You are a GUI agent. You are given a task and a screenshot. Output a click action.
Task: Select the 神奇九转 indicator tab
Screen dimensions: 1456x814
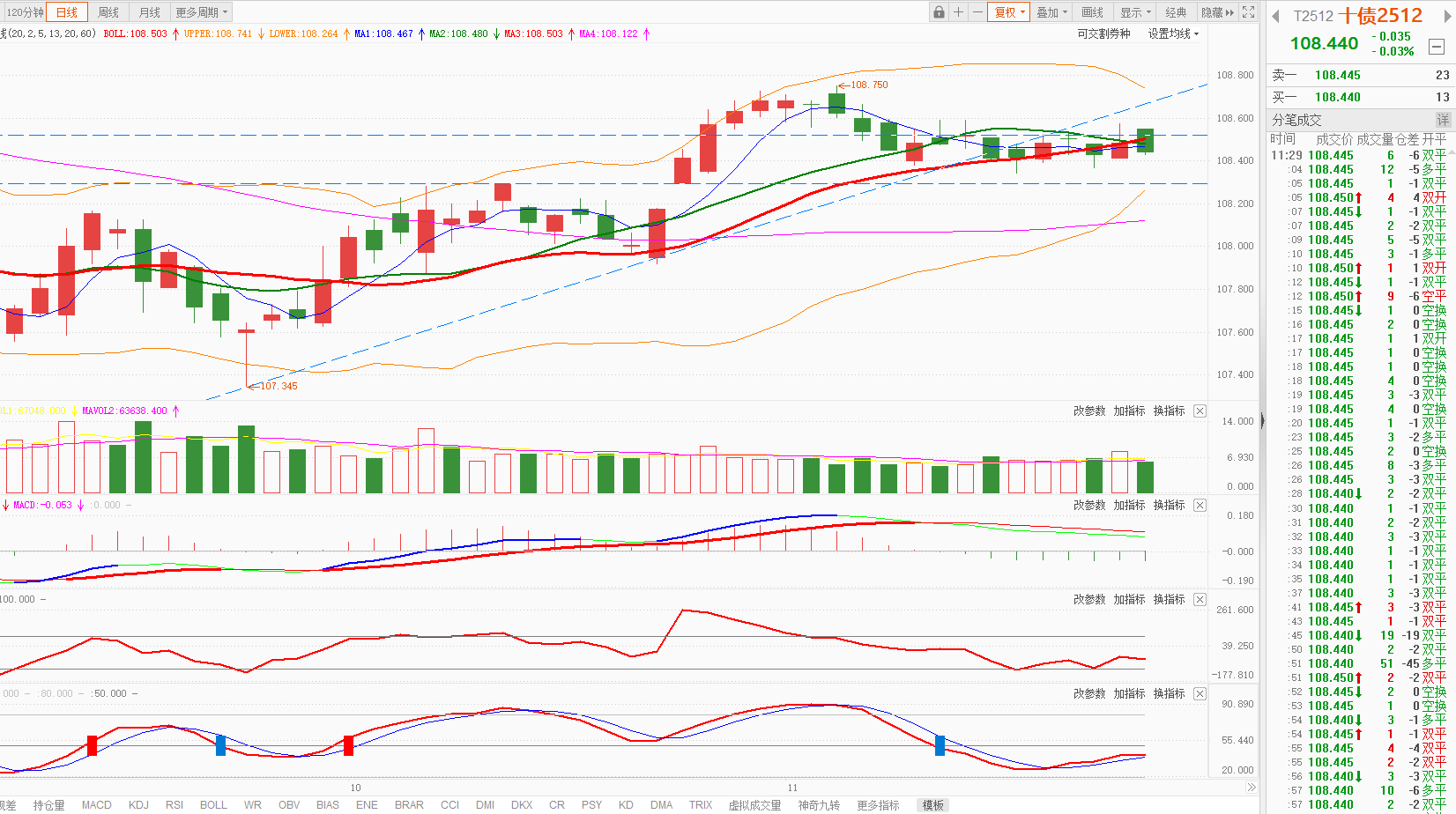pos(819,805)
